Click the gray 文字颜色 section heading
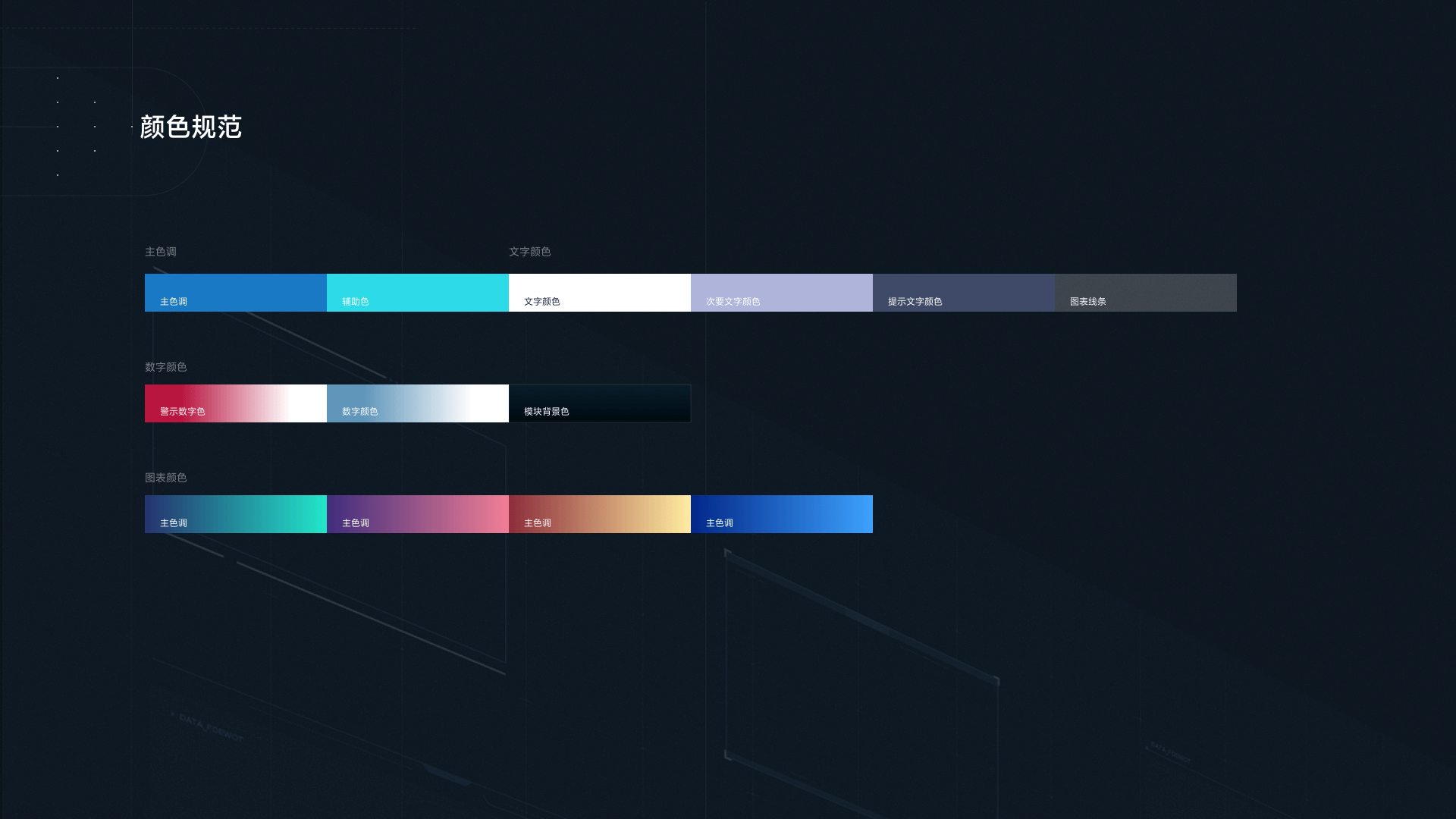 pos(530,252)
